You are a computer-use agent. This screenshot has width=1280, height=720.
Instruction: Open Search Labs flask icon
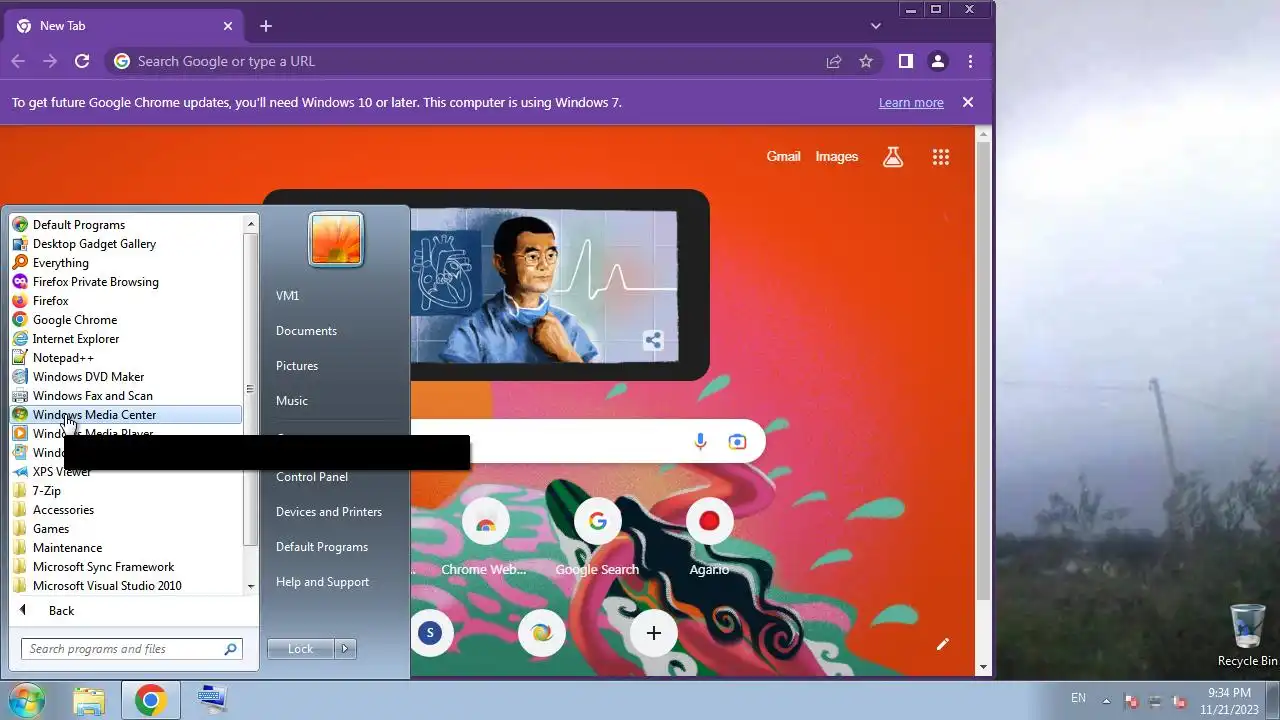click(x=893, y=157)
